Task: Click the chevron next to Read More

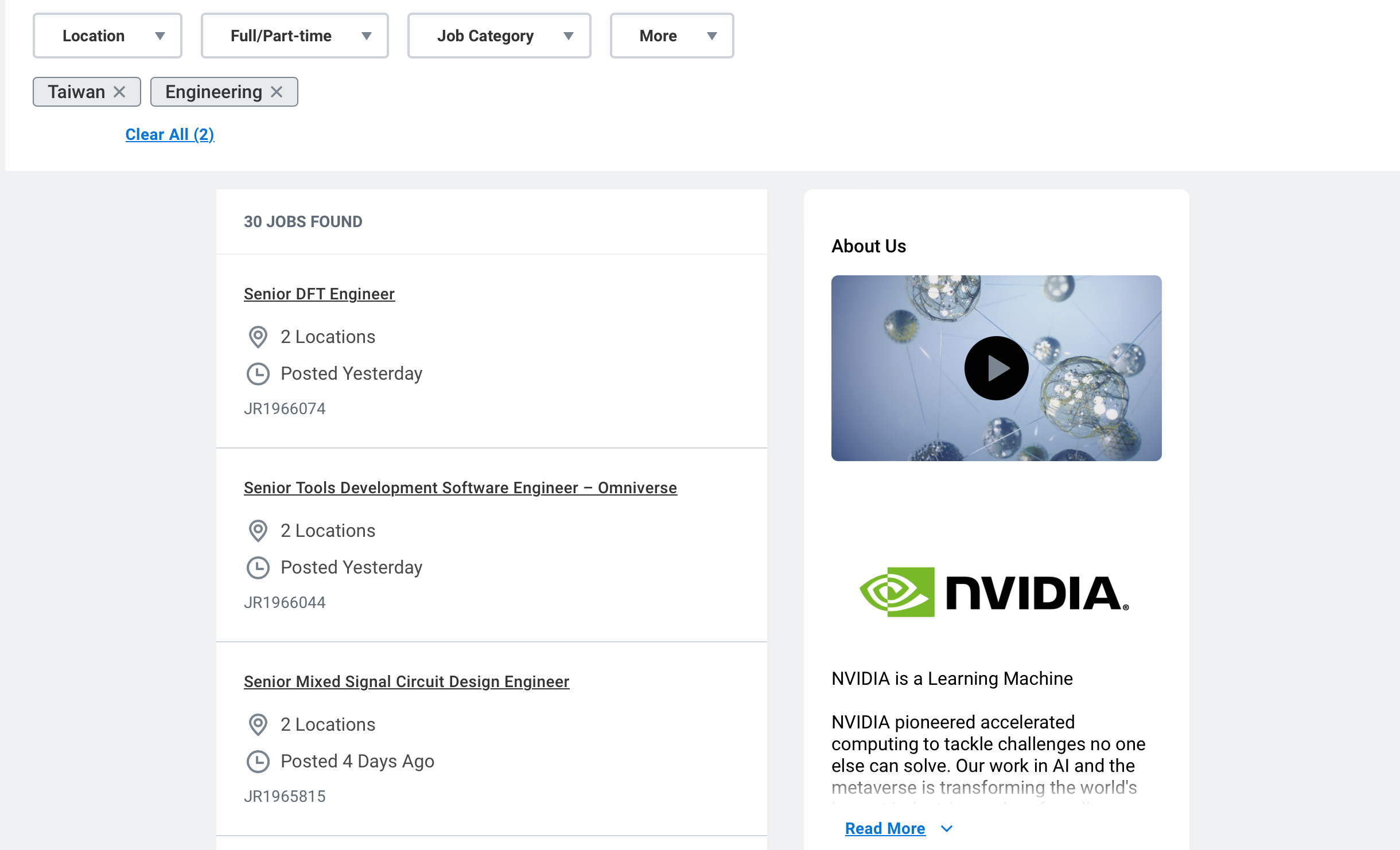Action: [947, 829]
